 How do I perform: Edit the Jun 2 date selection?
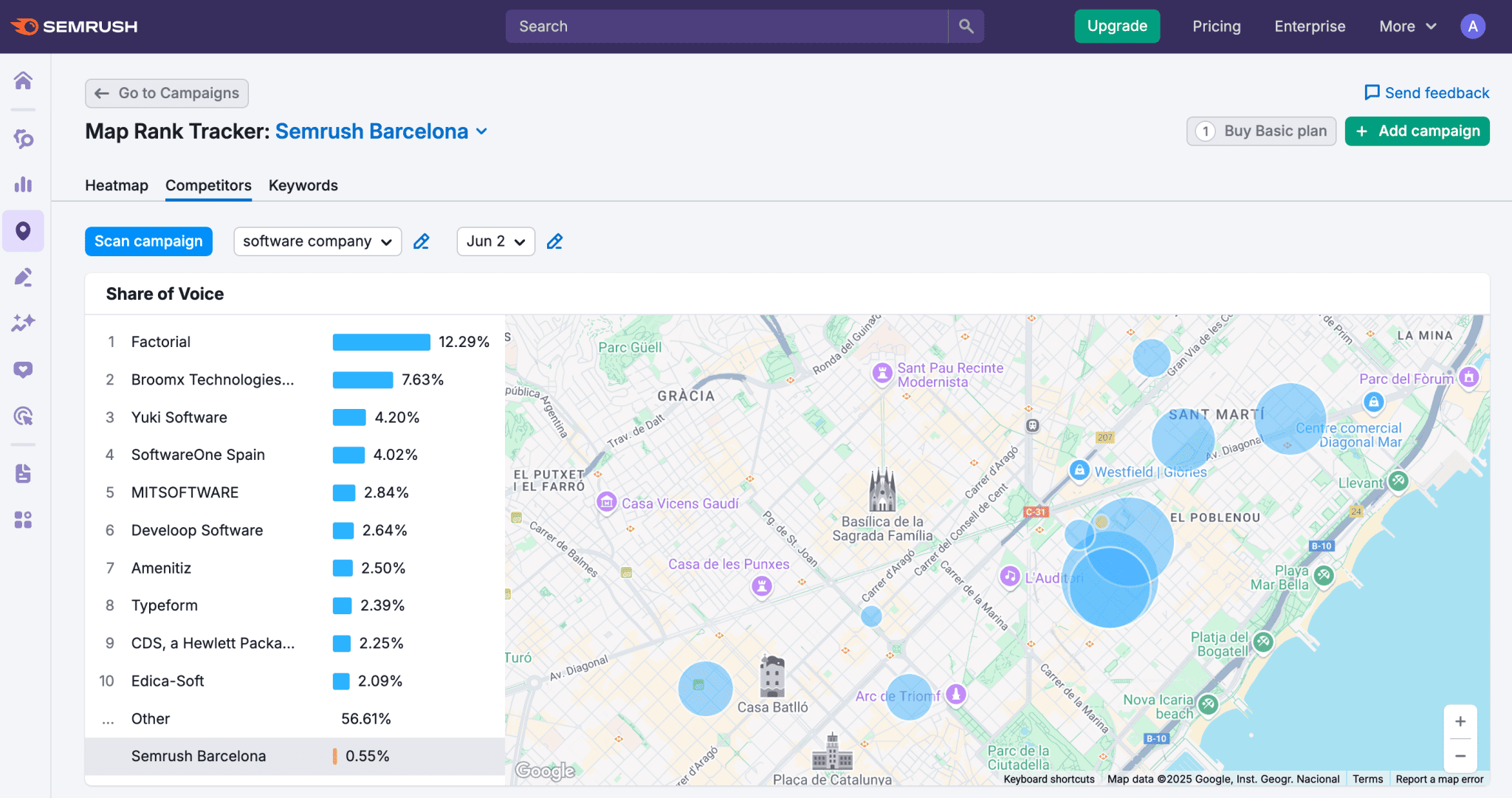pos(554,241)
